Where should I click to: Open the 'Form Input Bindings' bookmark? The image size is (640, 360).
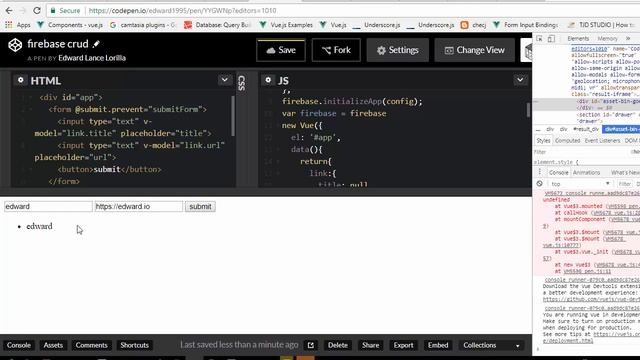click(x=525, y=25)
